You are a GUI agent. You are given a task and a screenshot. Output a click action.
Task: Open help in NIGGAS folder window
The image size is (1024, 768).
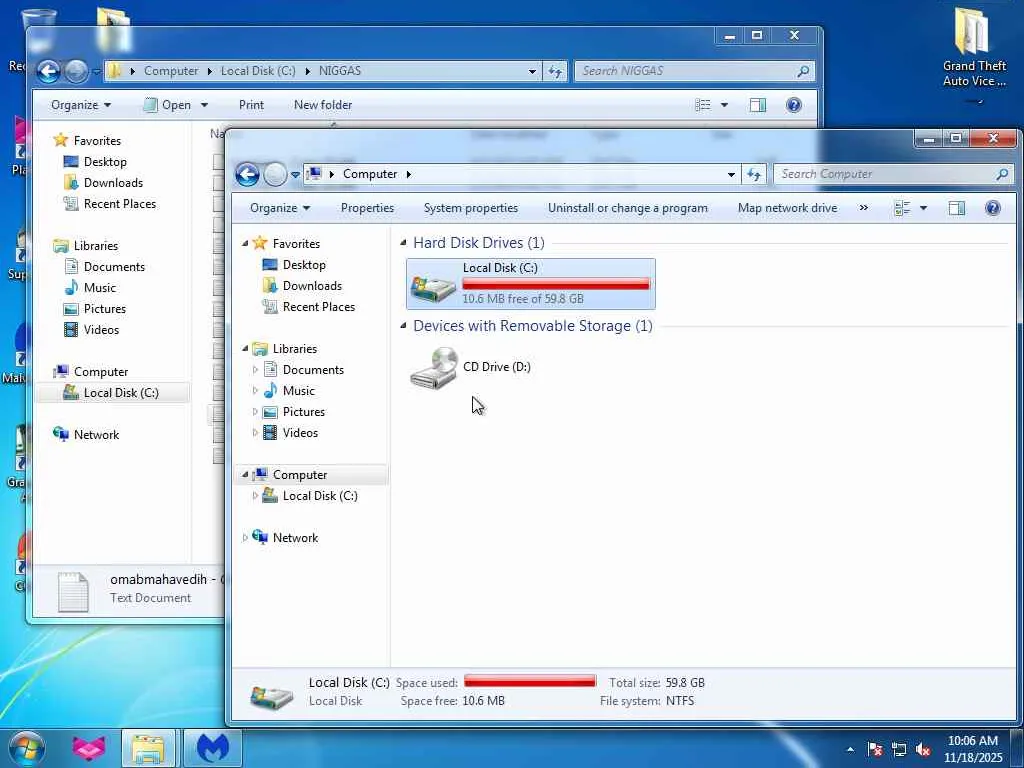click(x=793, y=105)
